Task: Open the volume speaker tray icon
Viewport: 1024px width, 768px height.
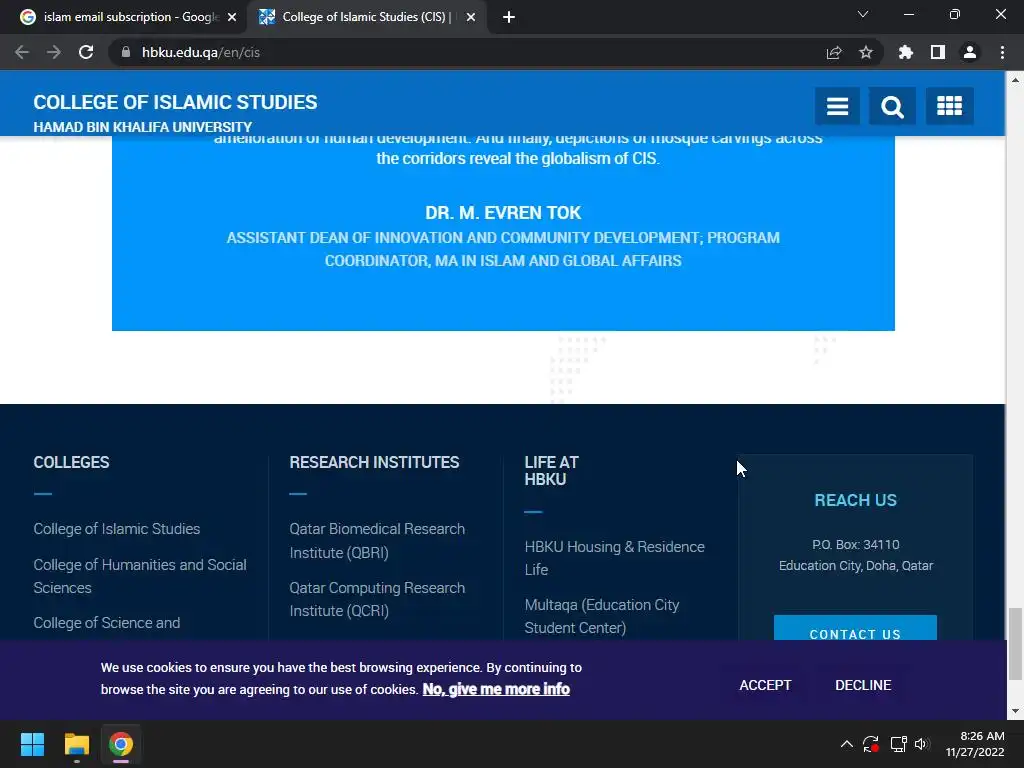Action: [921, 744]
